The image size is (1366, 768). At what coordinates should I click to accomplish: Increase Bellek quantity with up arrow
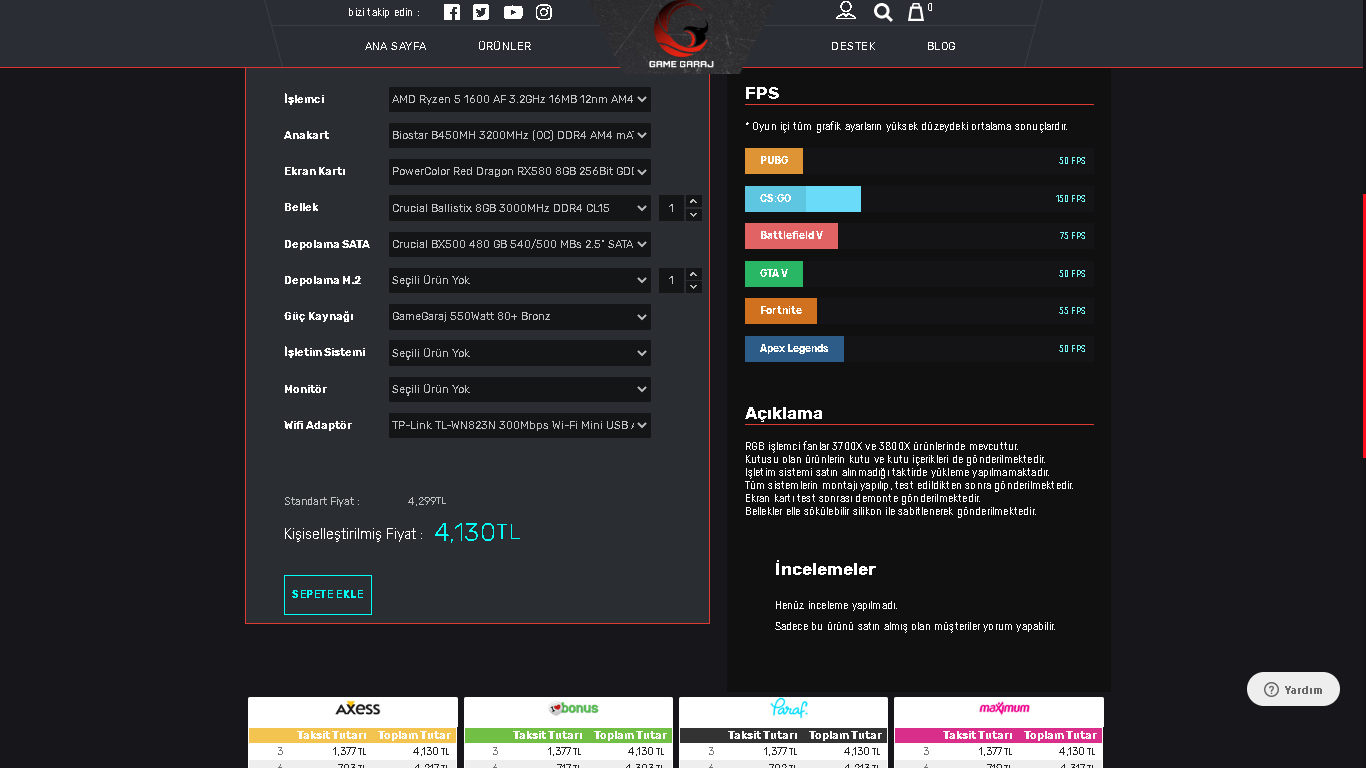click(x=694, y=201)
